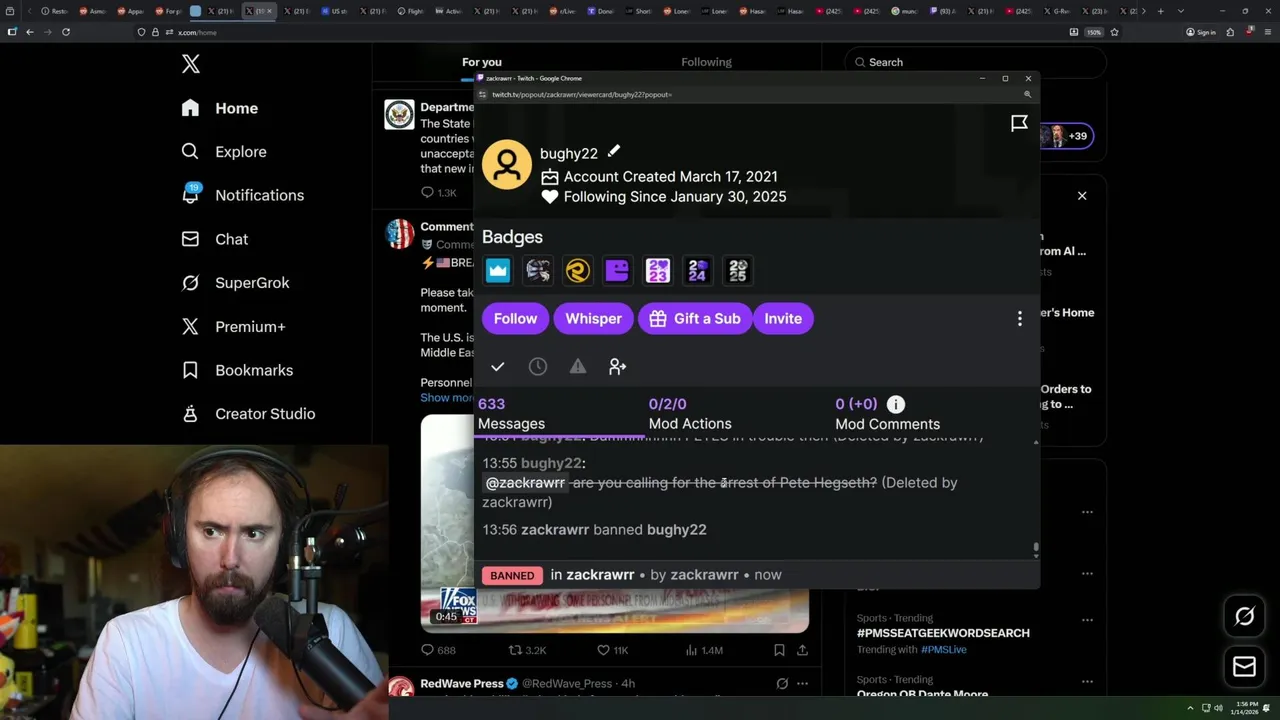Switch to the For you tab
Screen dimensions: 1280x720
click(x=482, y=62)
